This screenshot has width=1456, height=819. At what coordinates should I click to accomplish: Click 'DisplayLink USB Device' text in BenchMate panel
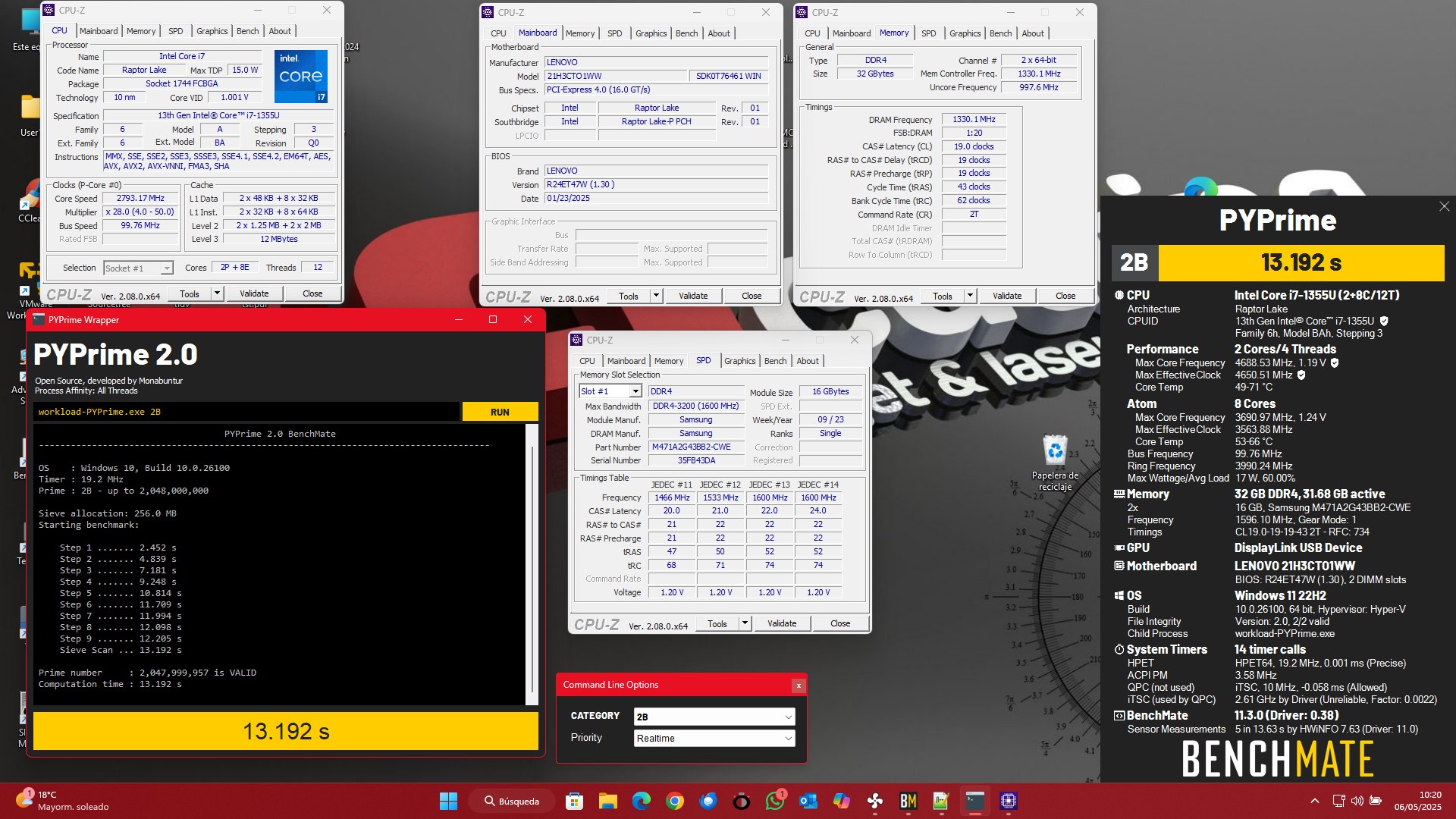(x=1298, y=548)
